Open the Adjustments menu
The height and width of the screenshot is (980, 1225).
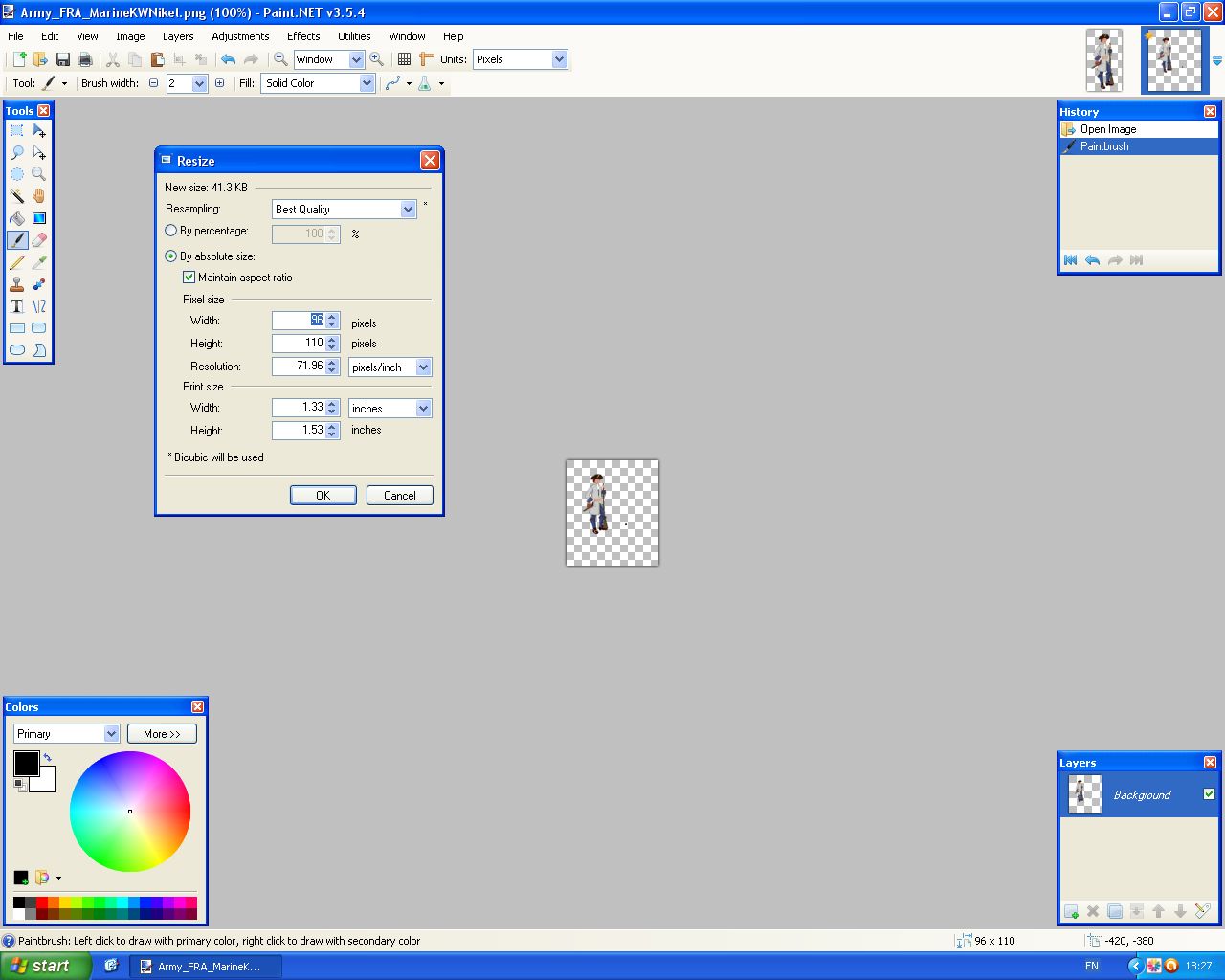(x=240, y=36)
